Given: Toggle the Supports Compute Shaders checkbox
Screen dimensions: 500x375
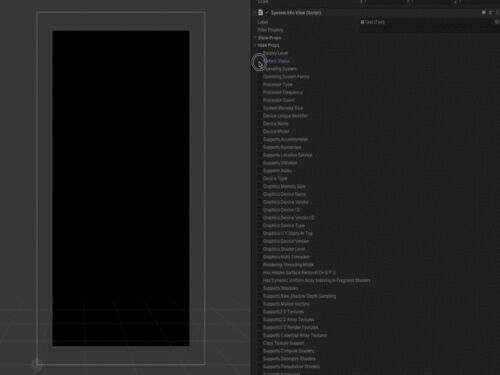Looking at the screenshot, I should tap(260, 351).
